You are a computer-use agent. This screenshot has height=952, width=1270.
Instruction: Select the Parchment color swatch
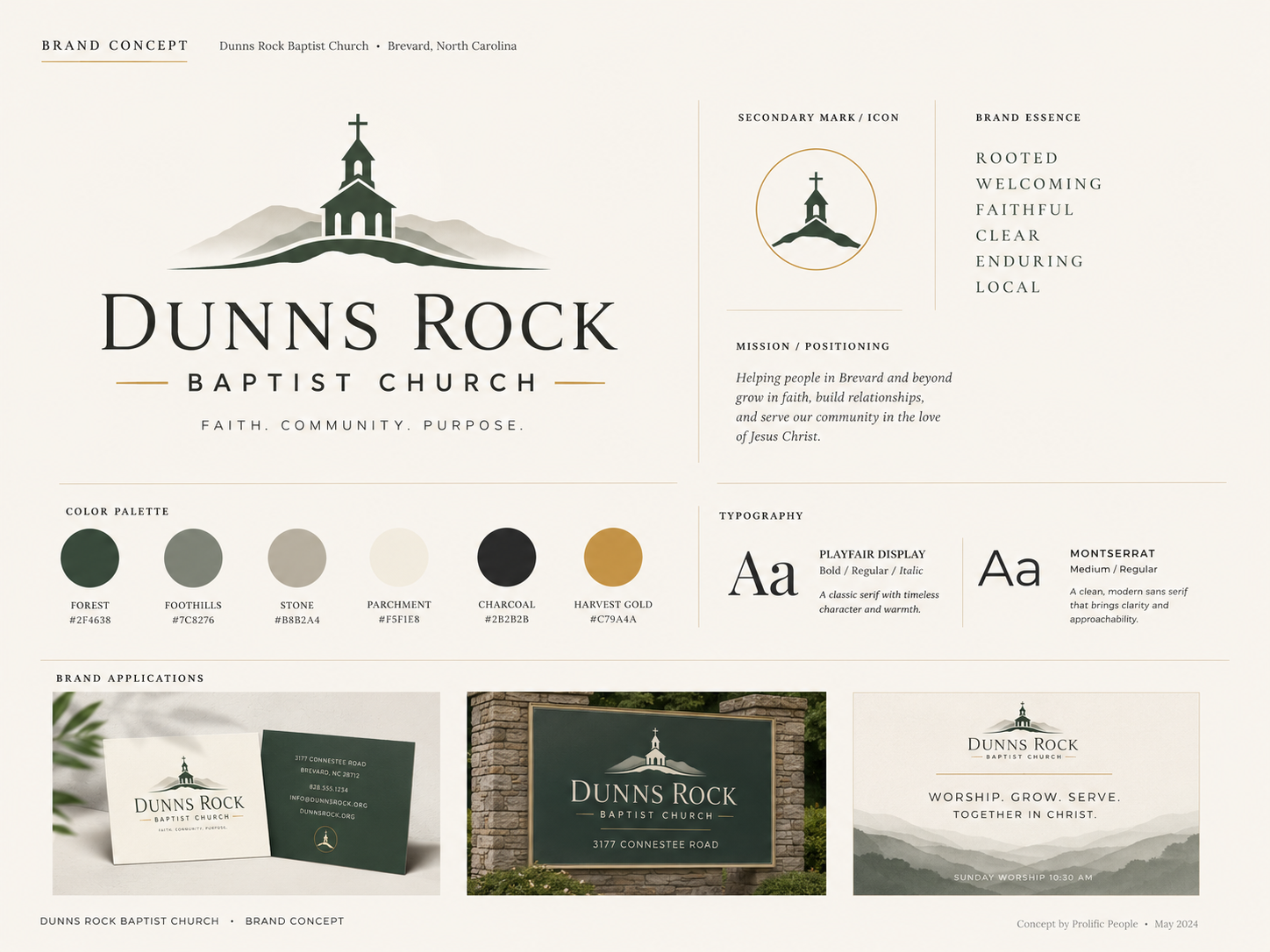399,558
